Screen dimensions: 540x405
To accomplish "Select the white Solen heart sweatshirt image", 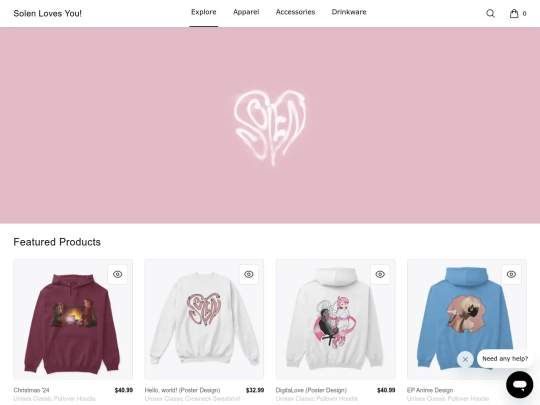I will (x=204, y=319).
